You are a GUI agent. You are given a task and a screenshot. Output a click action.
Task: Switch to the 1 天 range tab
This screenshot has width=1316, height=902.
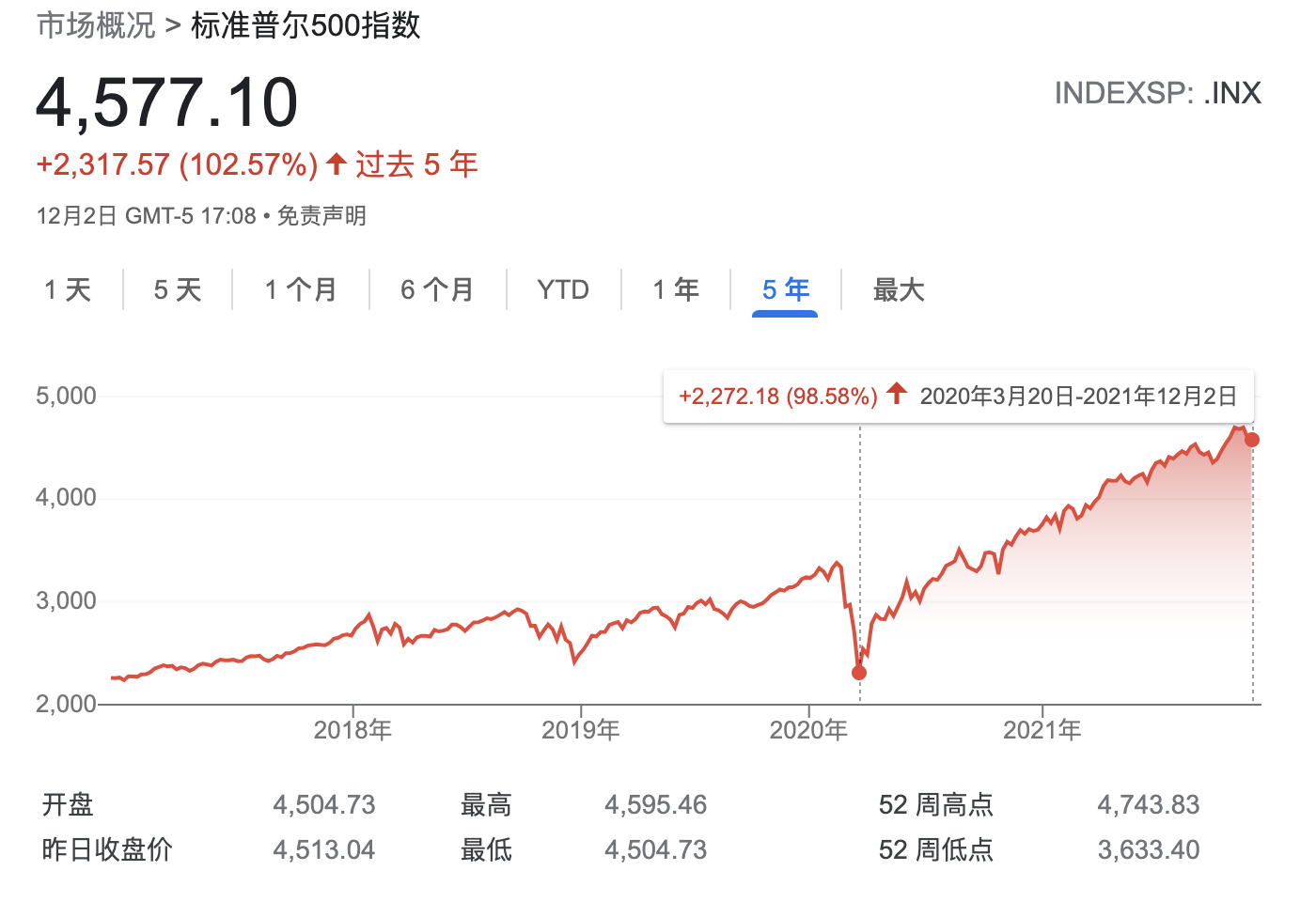point(68,290)
